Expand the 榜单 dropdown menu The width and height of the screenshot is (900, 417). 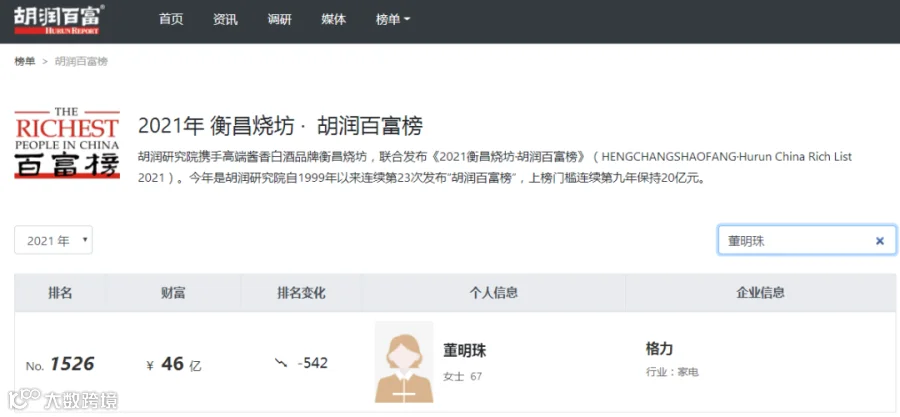point(393,19)
